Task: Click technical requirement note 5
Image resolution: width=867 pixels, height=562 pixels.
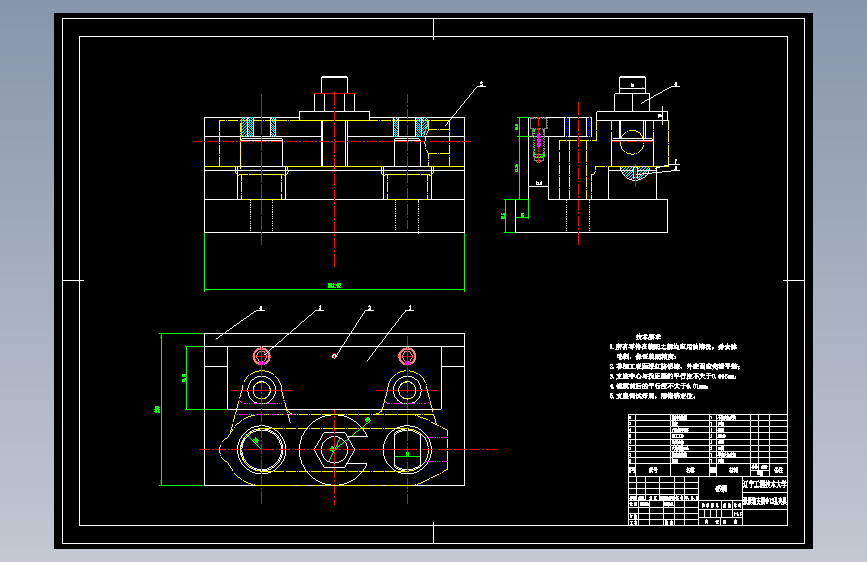Action: tap(652, 396)
